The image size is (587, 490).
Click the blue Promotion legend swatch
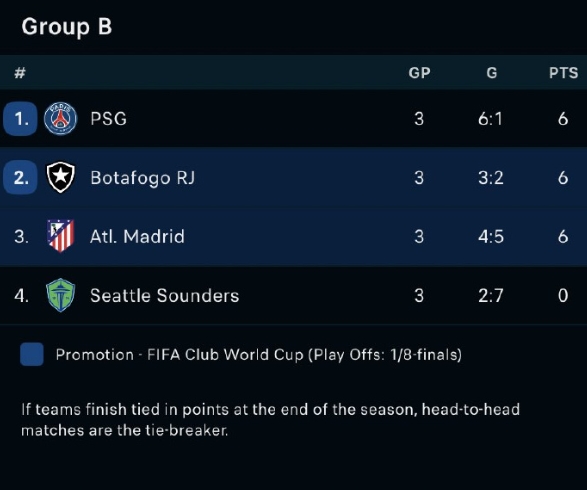(32, 354)
